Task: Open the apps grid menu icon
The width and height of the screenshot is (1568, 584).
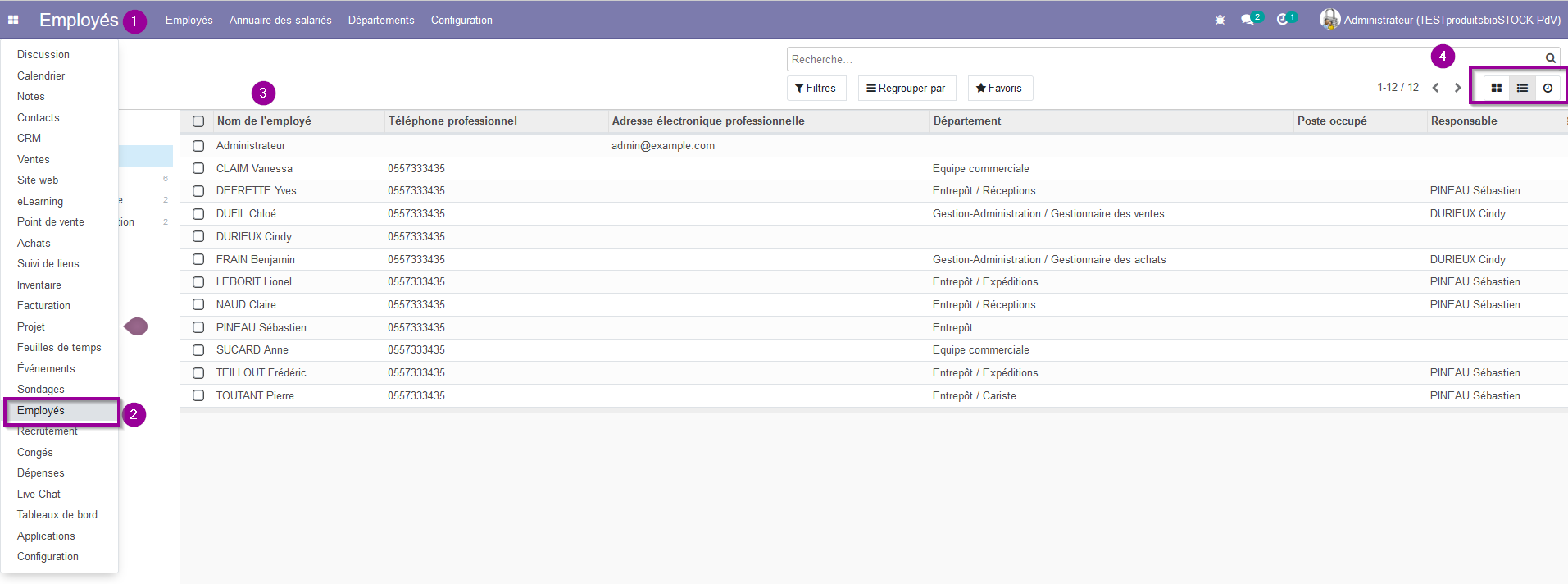Action: click(x=13, y=20)
